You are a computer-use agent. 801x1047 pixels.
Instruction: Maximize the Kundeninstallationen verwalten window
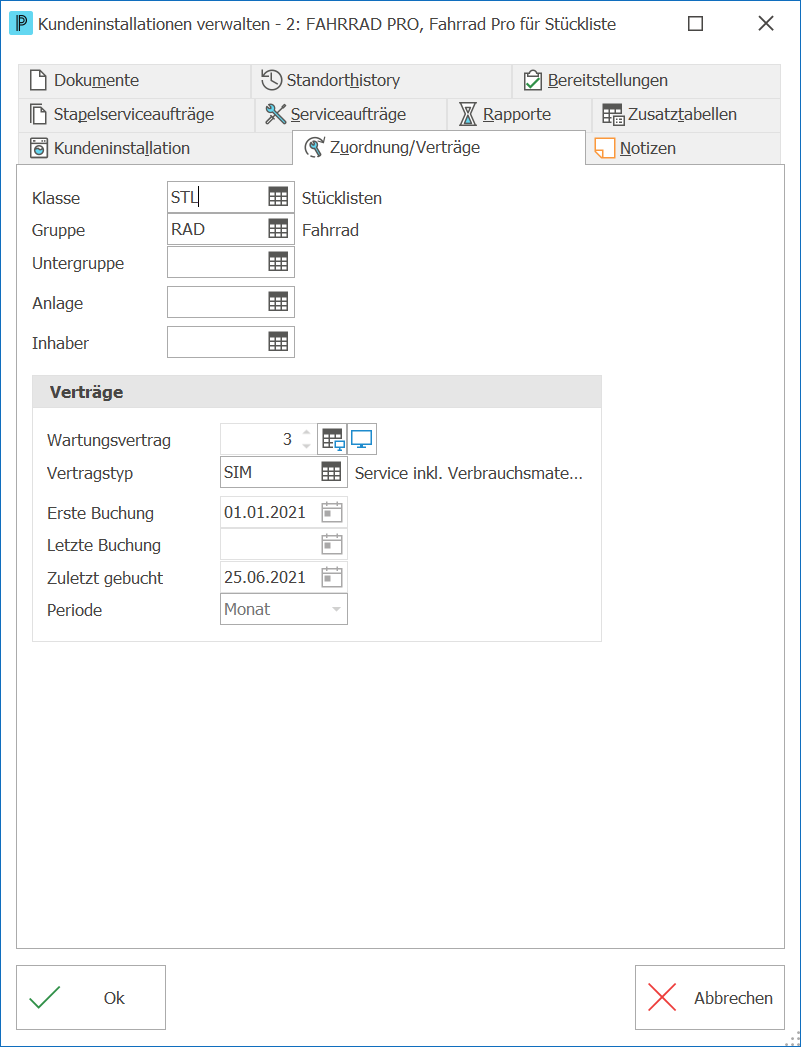696,24
